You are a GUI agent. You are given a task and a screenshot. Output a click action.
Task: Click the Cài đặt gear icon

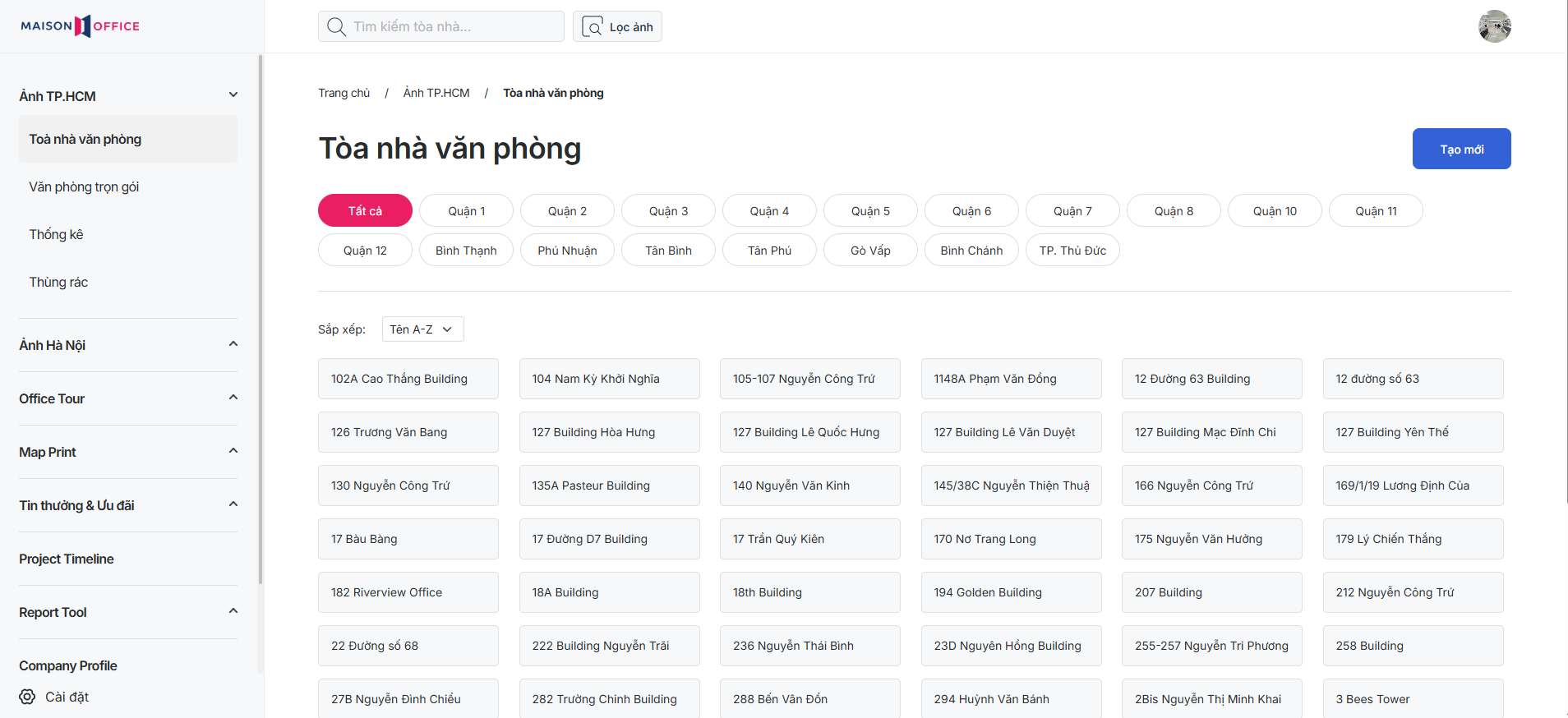coord(27,697)
